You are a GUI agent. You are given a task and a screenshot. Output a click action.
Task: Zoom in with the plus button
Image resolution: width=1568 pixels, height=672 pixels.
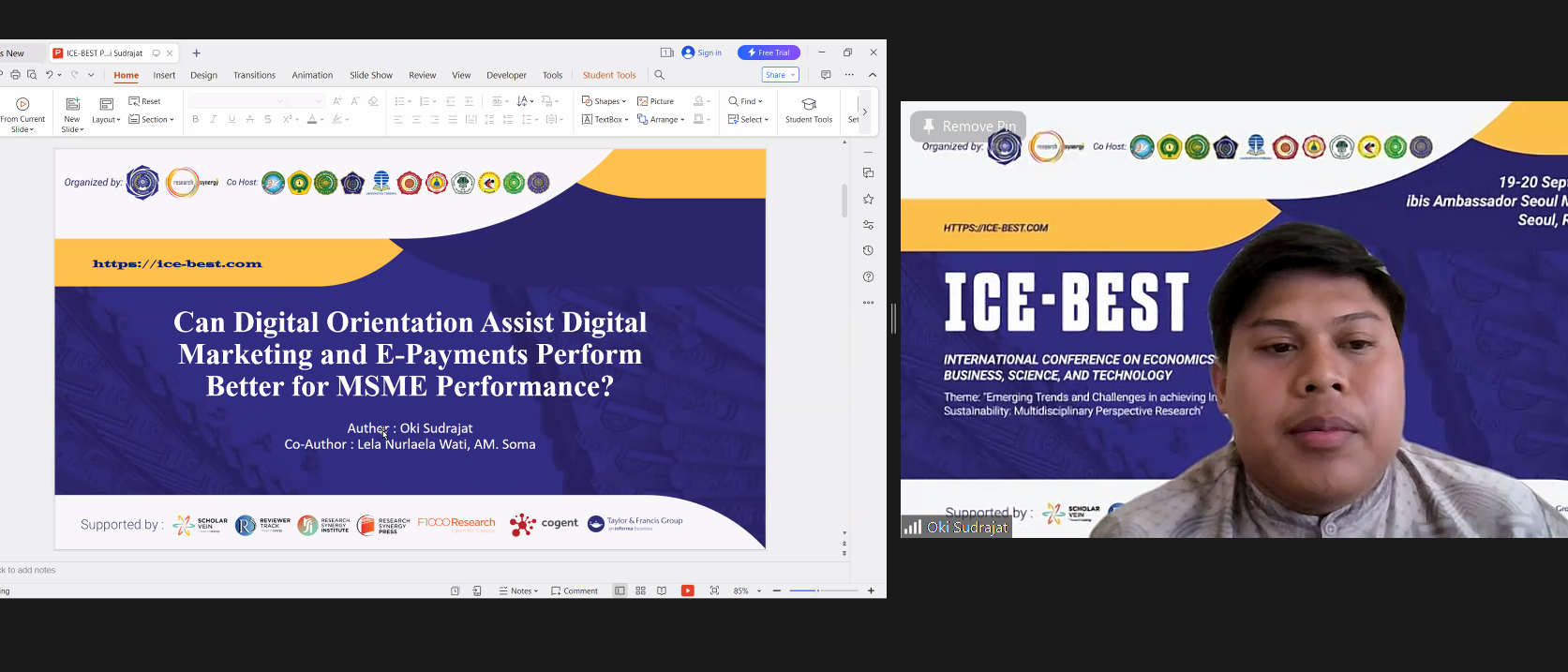click(x=871, y=590)
